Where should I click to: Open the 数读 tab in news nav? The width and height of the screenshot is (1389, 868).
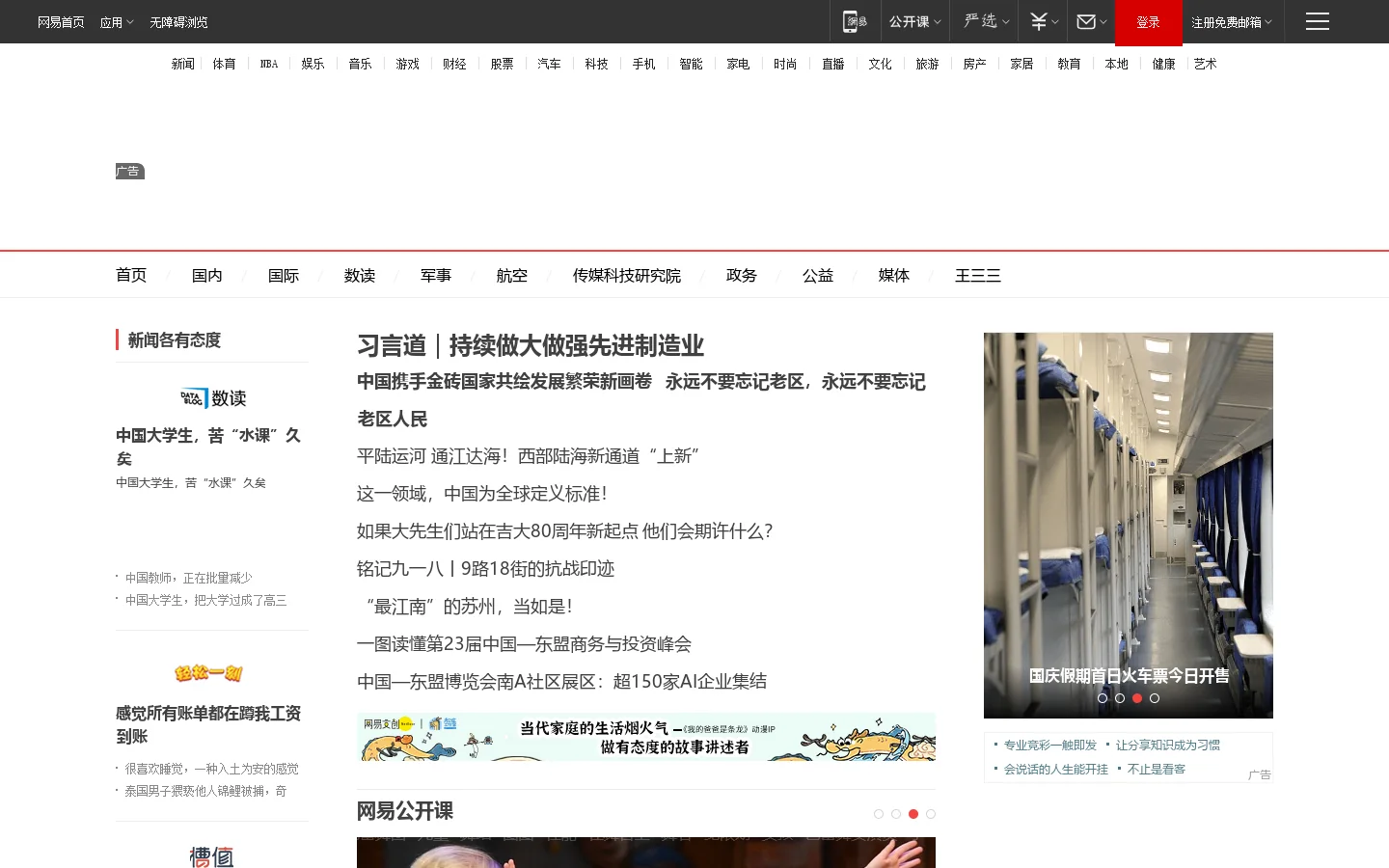click(x=360, y=275)
